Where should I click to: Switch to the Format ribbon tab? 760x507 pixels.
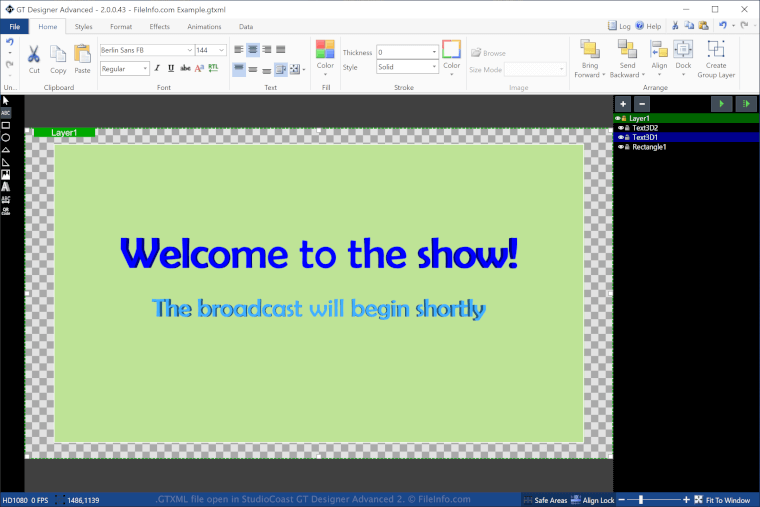pyautogui.click(x=121, y=27)
